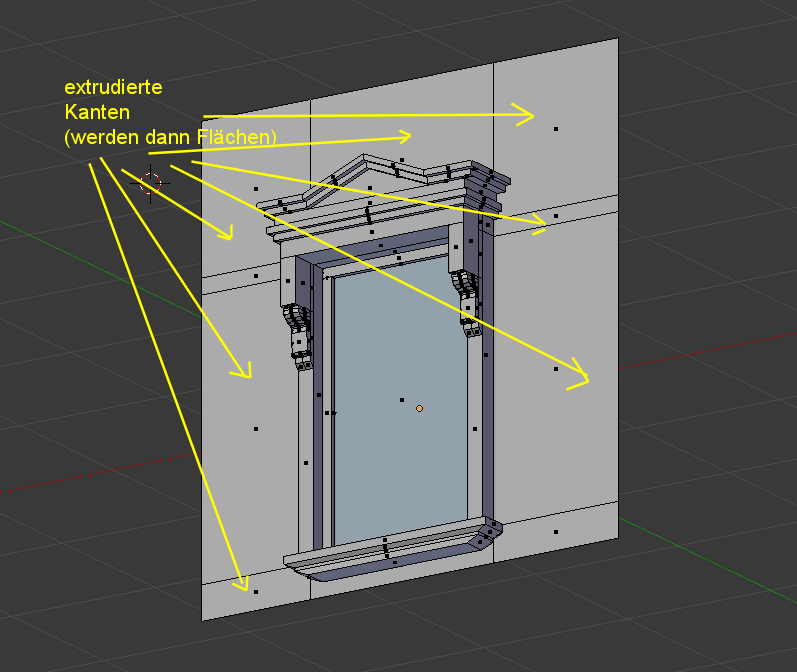
Task: Select the large right-middle wall face dot
Action: [x=556, y=369]
